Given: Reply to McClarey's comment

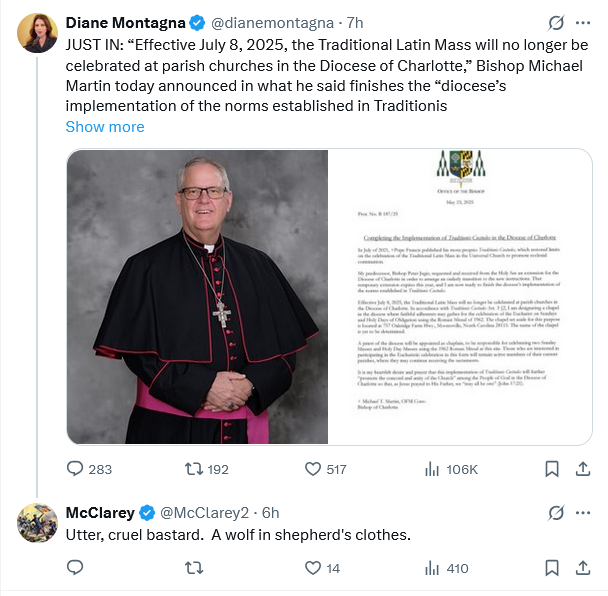Looking at the screenshot, I should coord(75,568).
